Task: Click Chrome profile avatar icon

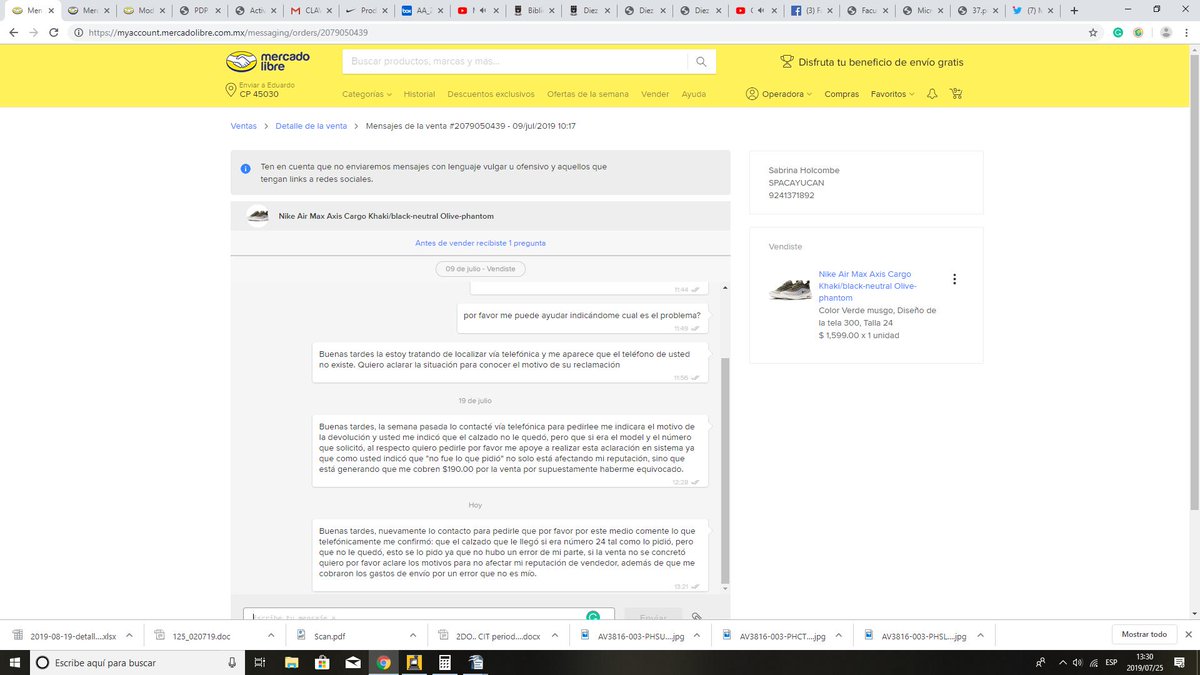Action: (x=1166, y=32)
